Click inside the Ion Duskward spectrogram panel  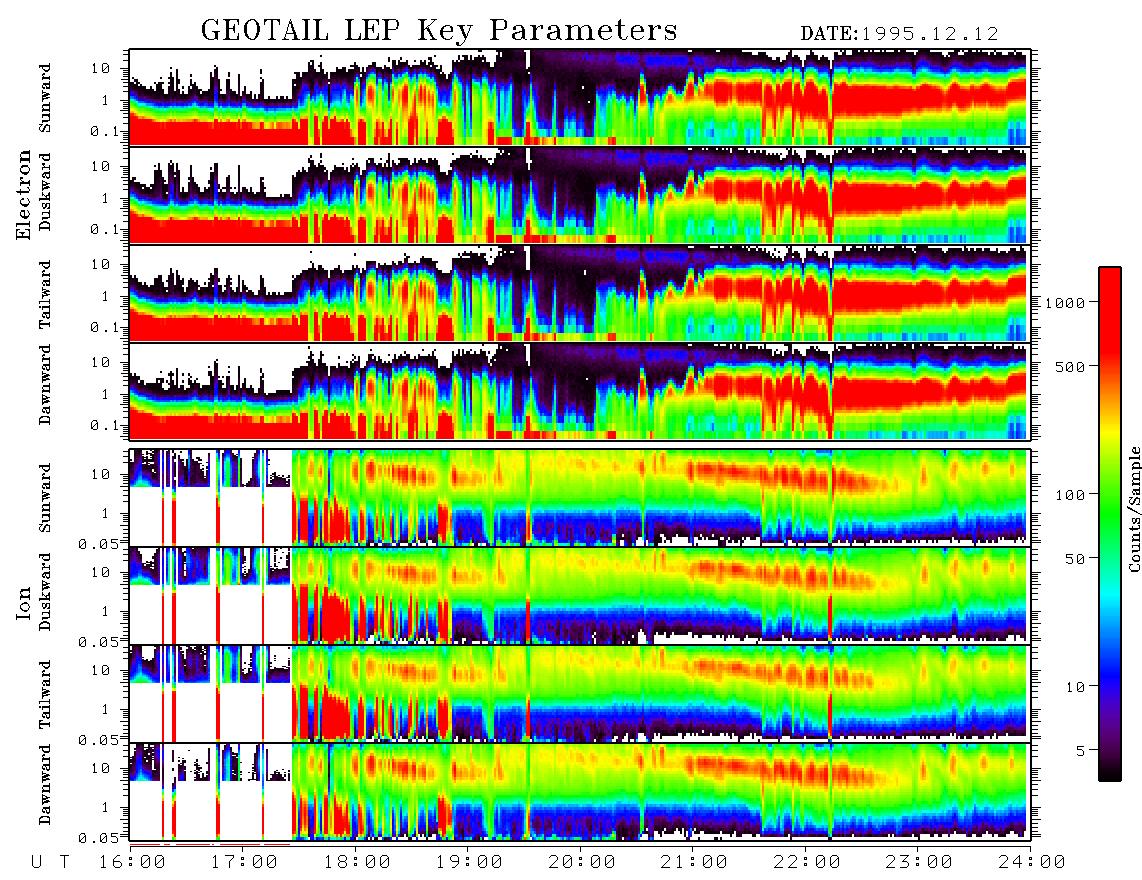click(x=579, y=595)
